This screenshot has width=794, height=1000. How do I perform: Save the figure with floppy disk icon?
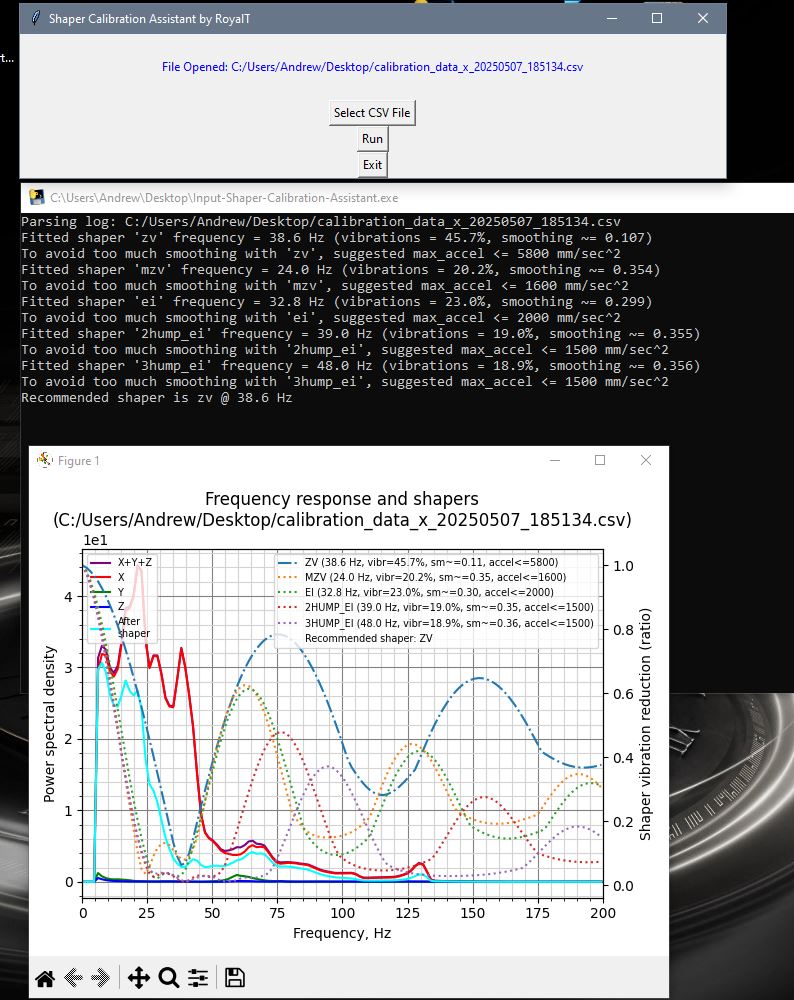(x=235, y=978)
